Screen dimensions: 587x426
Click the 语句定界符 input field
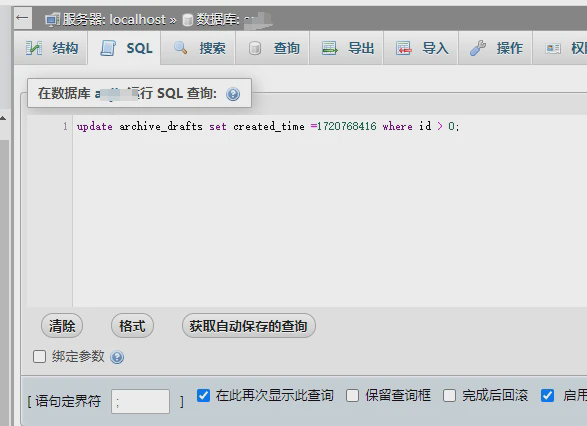(140, 402)
